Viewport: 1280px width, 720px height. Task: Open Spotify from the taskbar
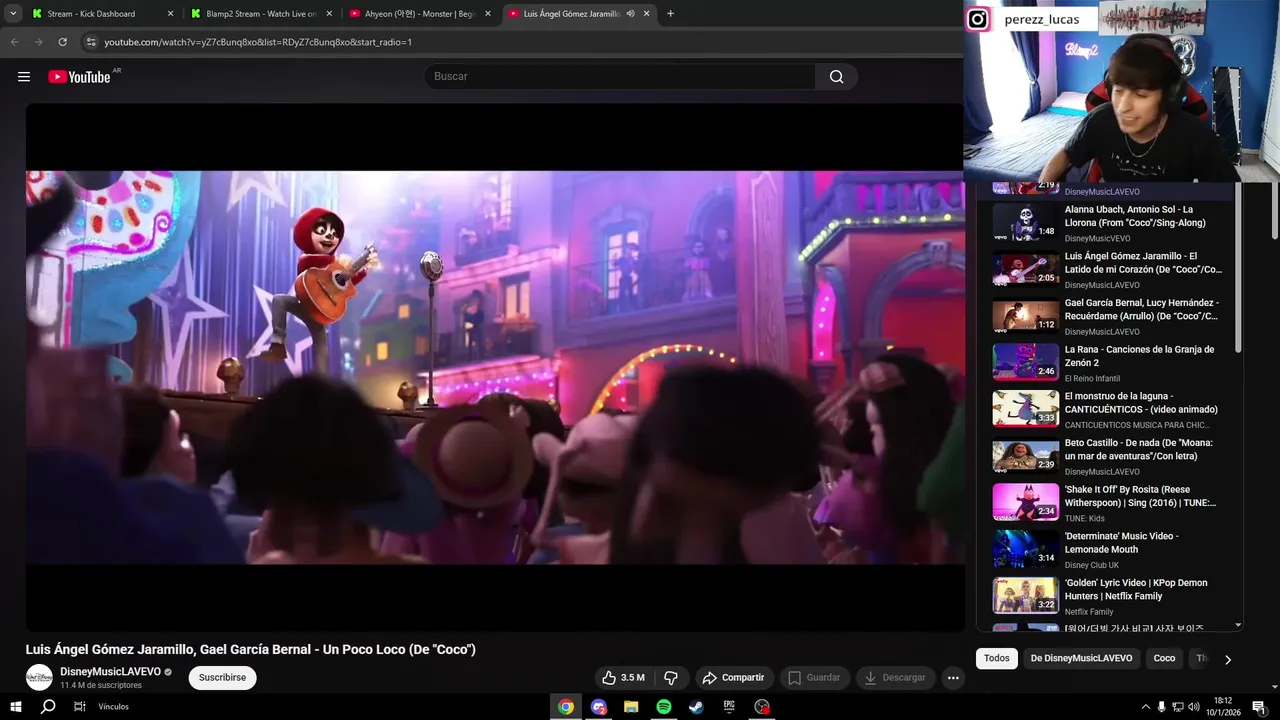(664, 707)
